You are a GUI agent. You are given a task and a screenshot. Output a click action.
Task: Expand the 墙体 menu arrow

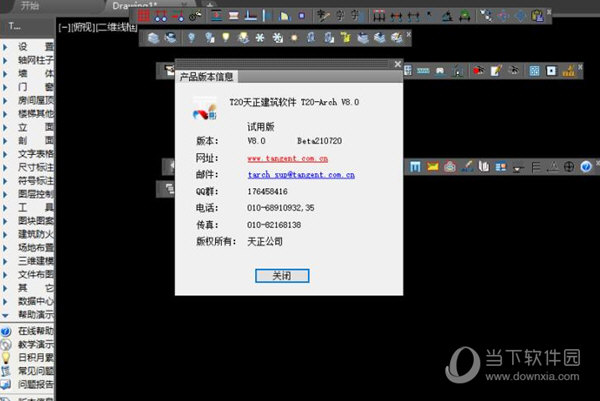pos(5,74)
